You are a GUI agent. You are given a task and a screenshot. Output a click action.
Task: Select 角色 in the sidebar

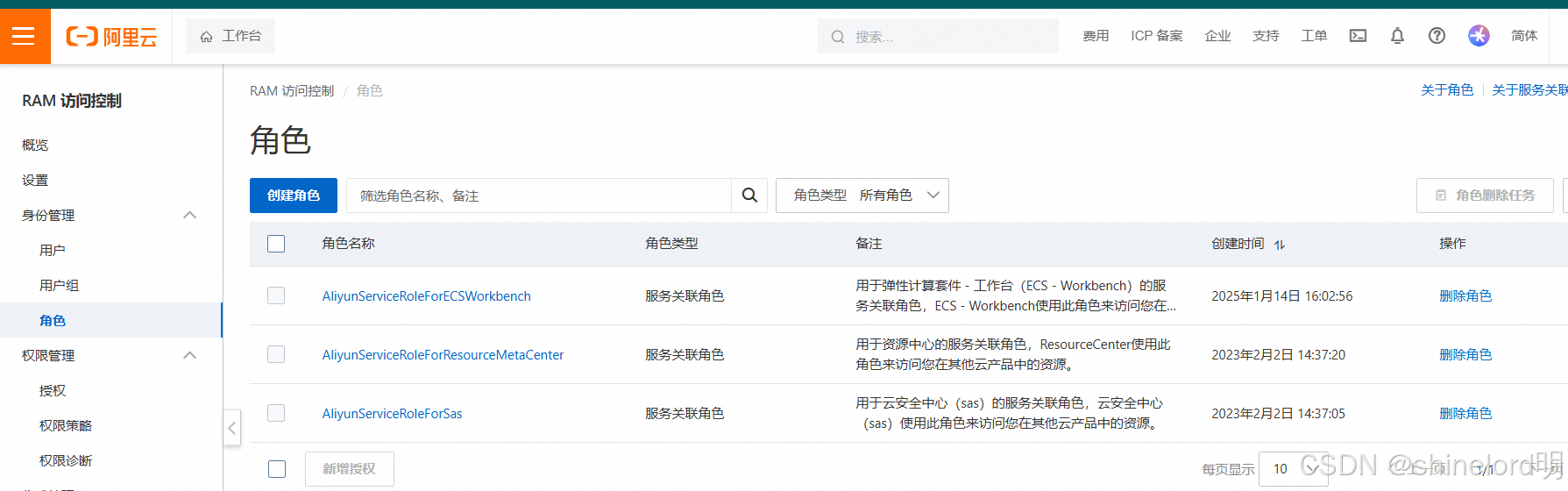tap(53, 320)
